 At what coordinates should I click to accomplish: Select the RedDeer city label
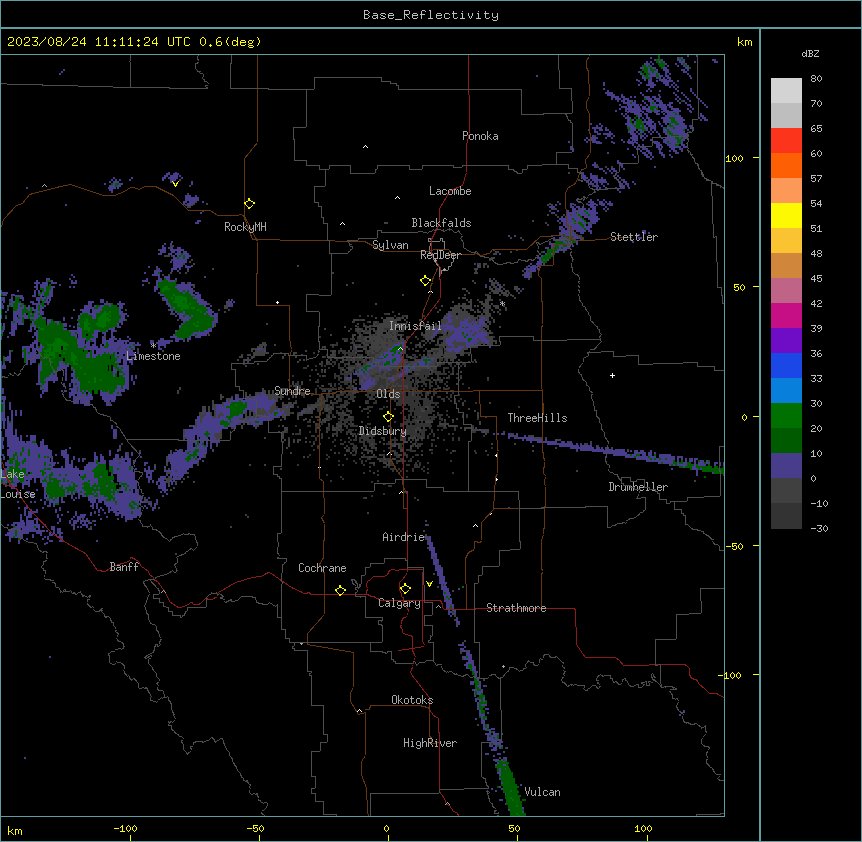pyautogui.click(x=440, y=255)
